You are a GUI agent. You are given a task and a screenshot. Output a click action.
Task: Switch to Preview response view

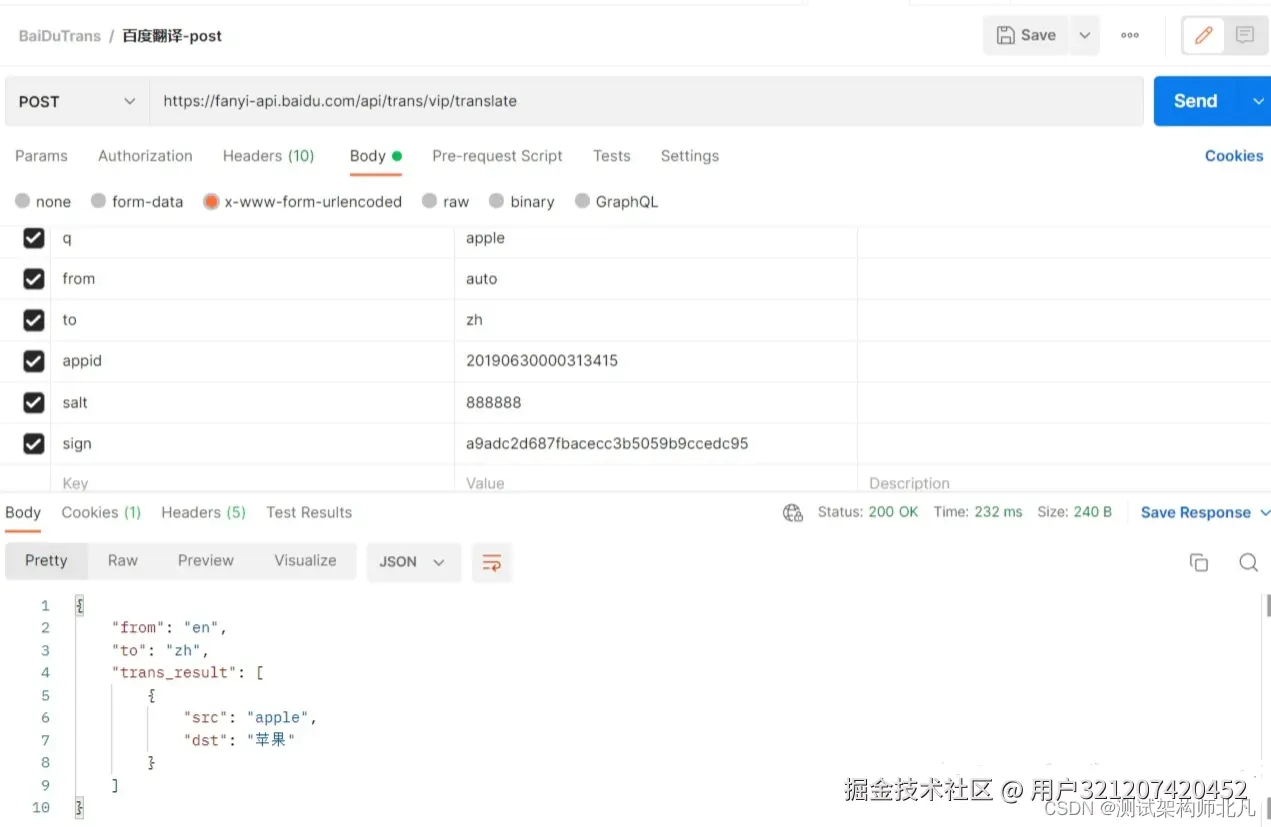[206, 561]
